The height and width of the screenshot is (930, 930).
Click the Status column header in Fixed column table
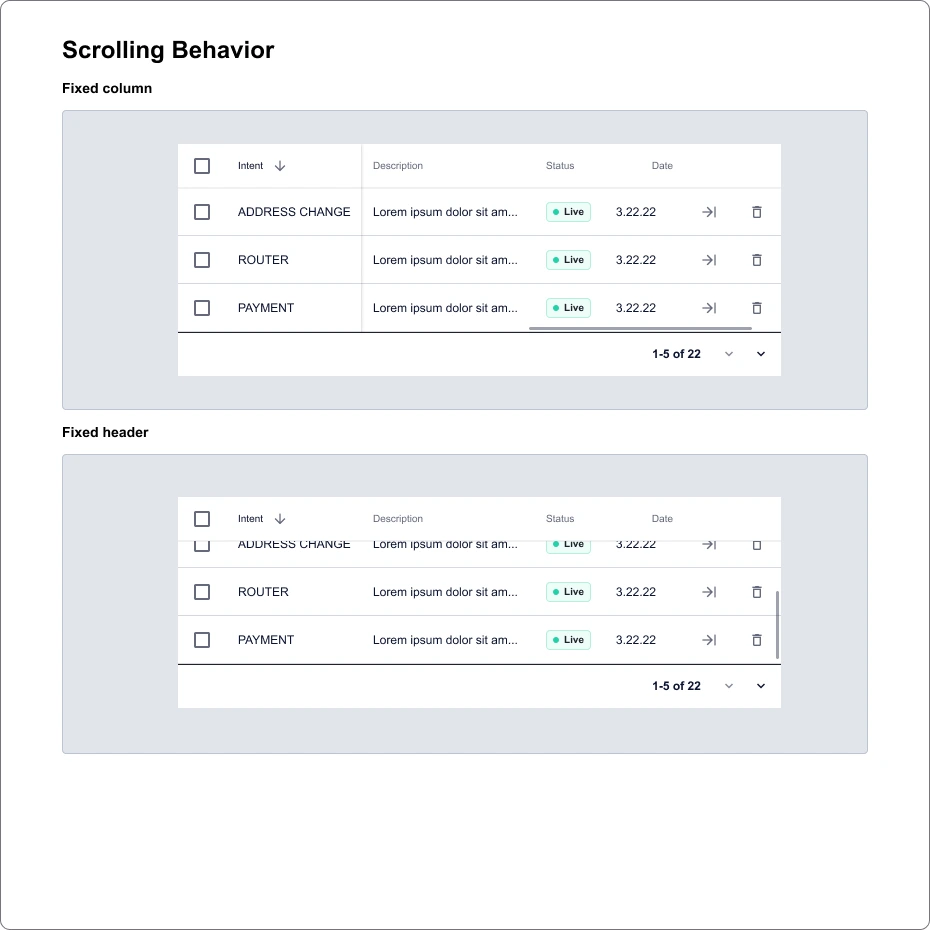pos(560,166)
